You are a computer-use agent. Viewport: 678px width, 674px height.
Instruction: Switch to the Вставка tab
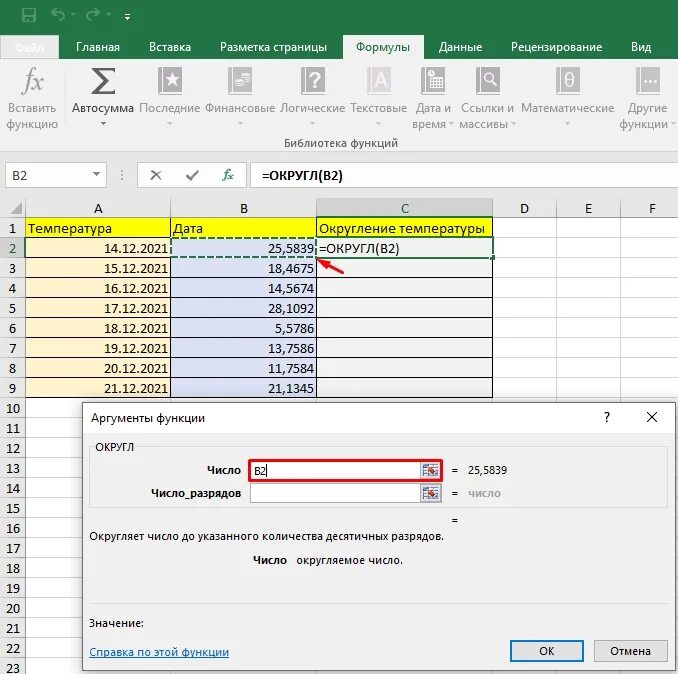(x=170, y=47)
